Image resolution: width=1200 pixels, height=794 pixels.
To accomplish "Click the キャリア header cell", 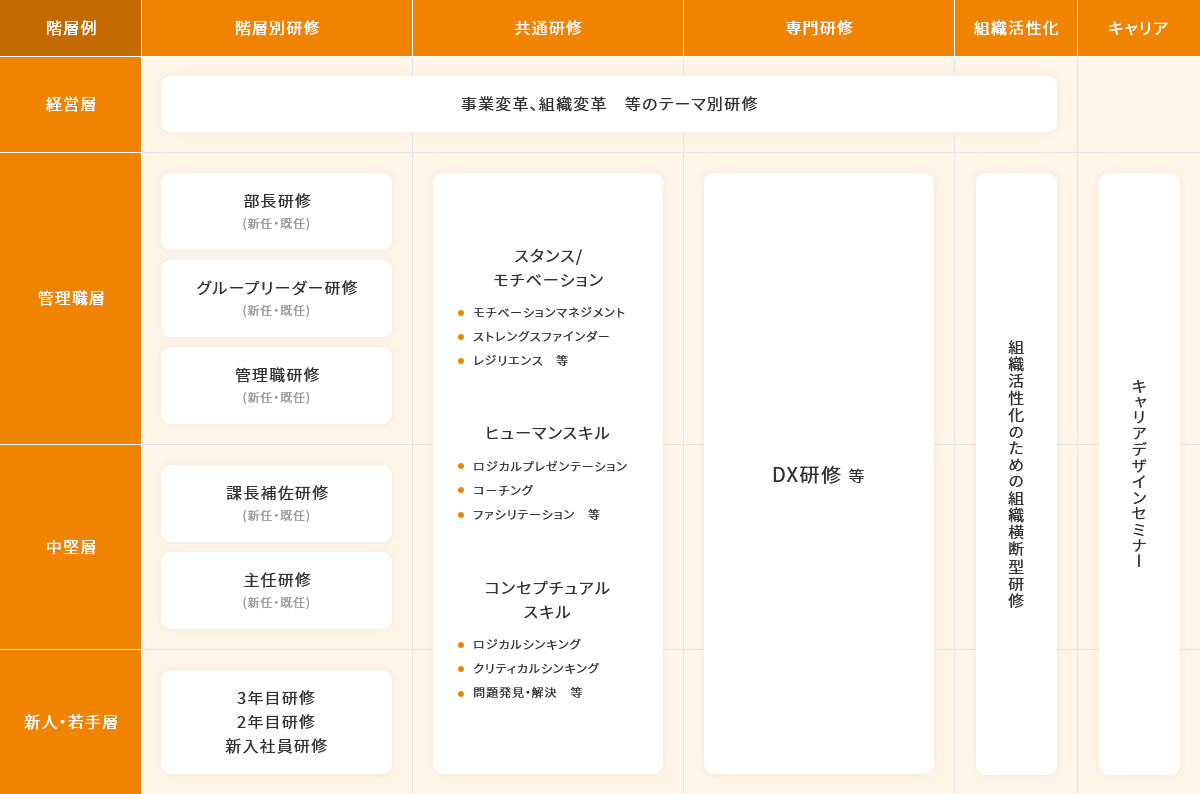I will click(1138, 28).
